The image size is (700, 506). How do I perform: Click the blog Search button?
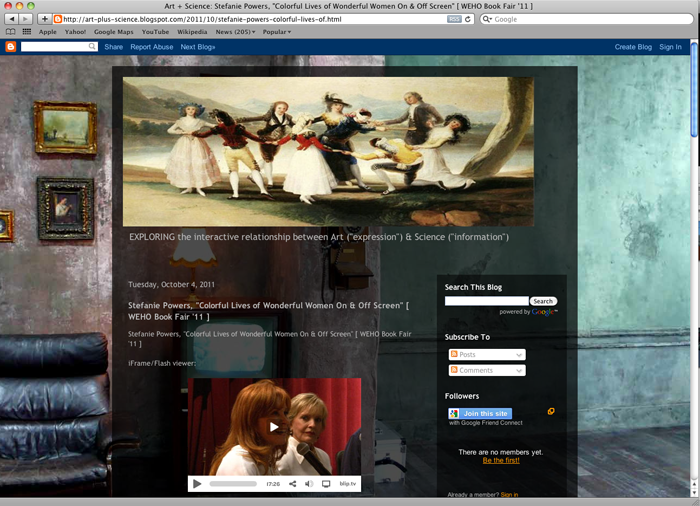click(x=543, y=301)
